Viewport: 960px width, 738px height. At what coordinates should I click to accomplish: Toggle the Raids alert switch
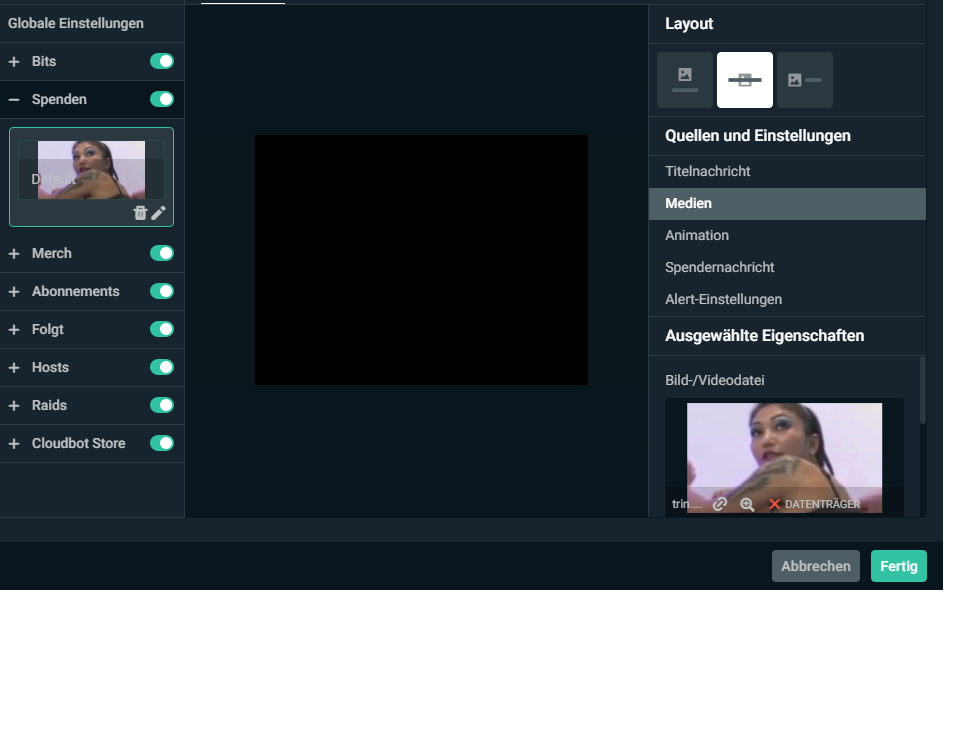pos(162,405)
